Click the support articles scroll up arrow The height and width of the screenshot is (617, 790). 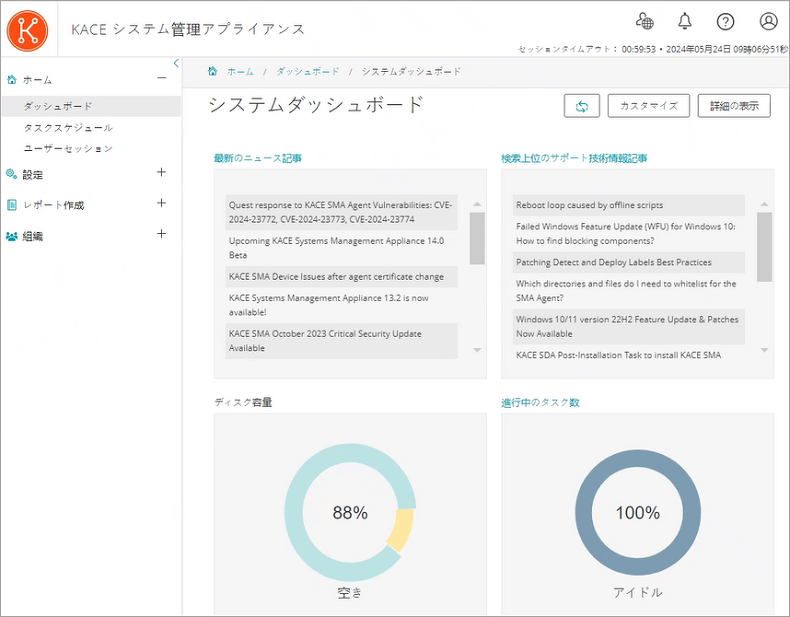coord(764,204)
